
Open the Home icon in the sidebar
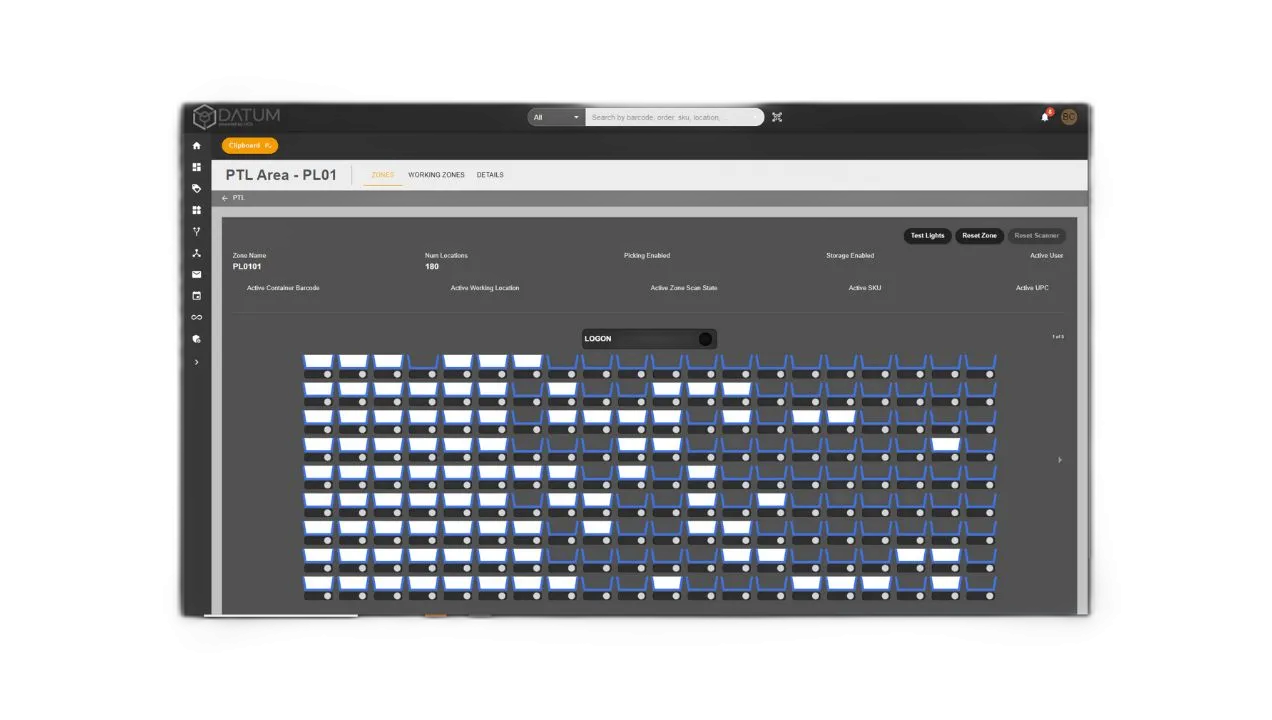click(x=196, y=146)
